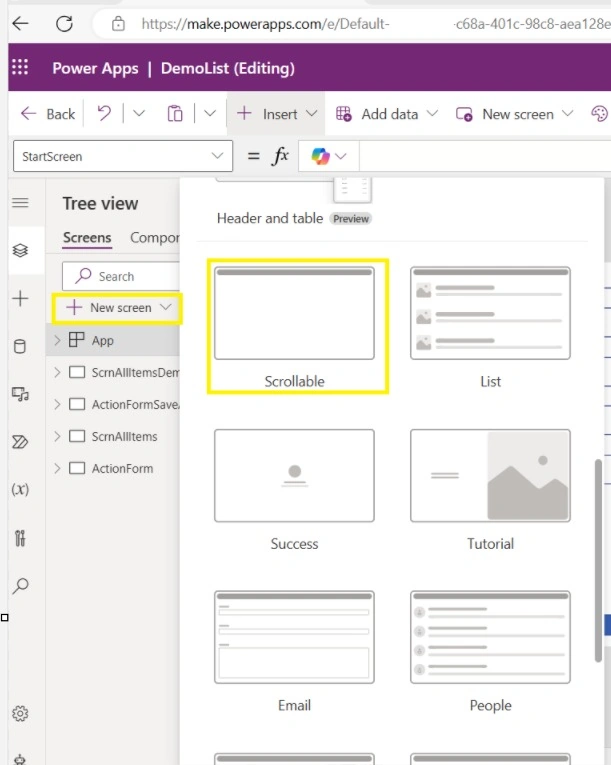Switch to the Screens tab

(87, 238)
